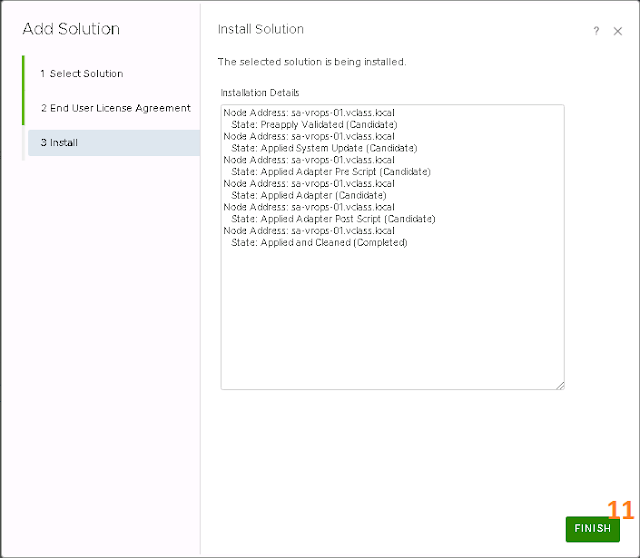Screen dimensions: 640x558
Task: Click the 'selected solution is being installed' message
Action: [x=312, y=62]
